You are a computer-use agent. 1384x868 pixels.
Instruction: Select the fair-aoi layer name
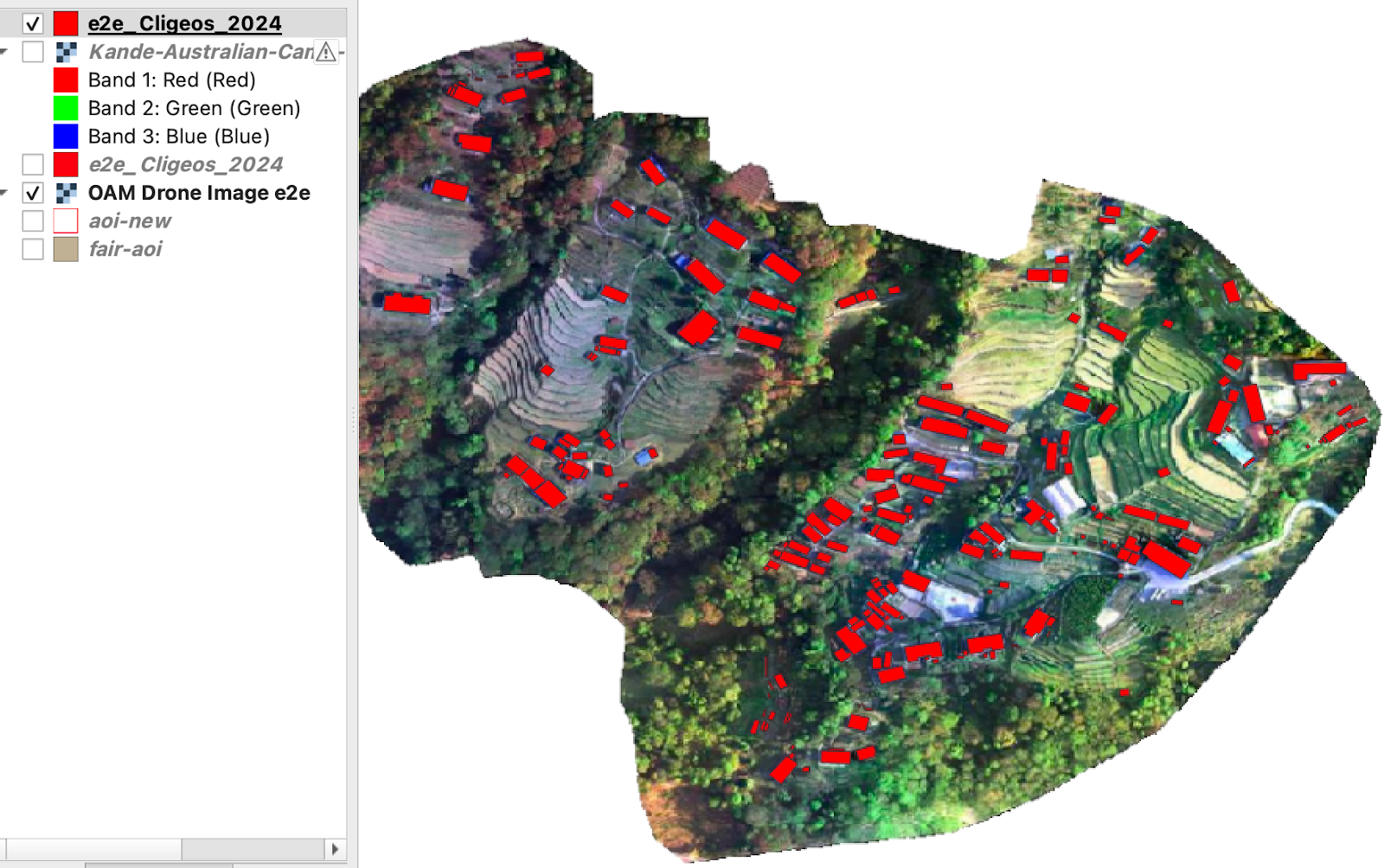125,250
